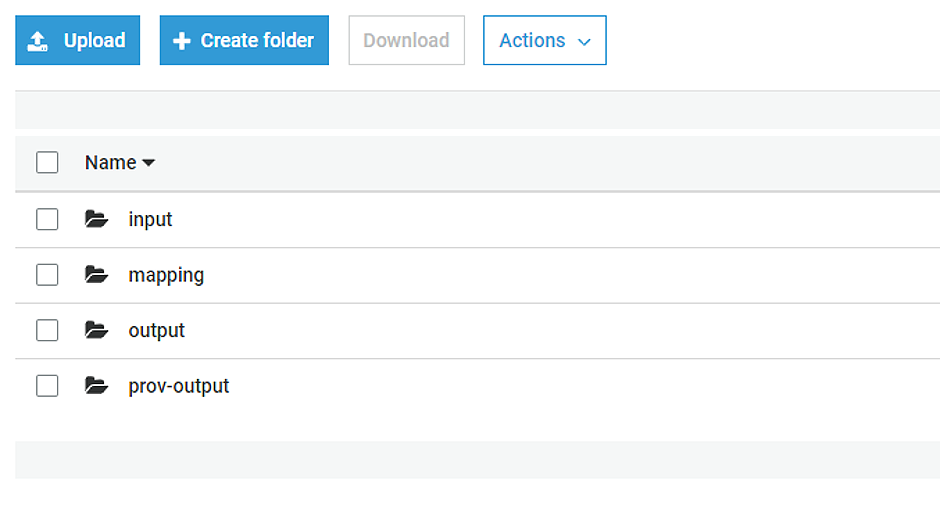Mark the prov-output folder checkbox
941x512 pixels.
47,386
